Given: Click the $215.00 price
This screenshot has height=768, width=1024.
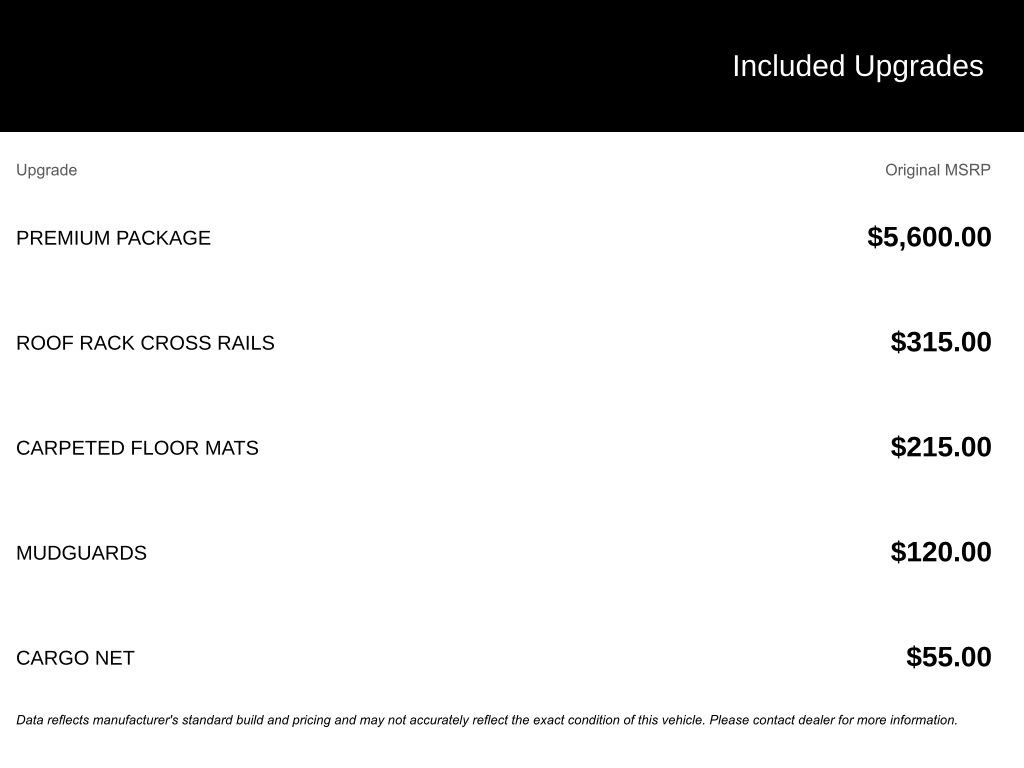Looking at the screenshot, I should (941, 447).
